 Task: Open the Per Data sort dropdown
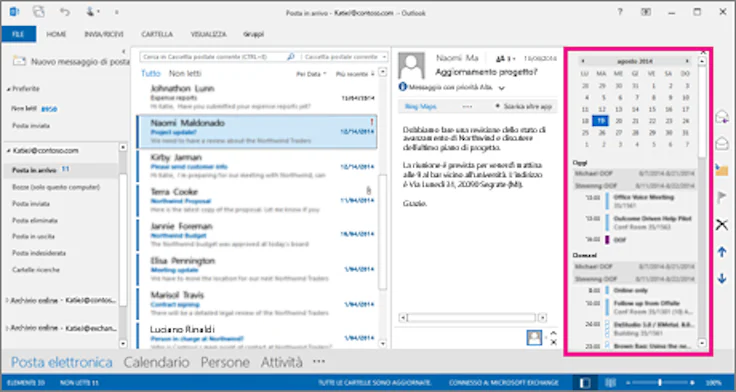click(x=311, y=74)
